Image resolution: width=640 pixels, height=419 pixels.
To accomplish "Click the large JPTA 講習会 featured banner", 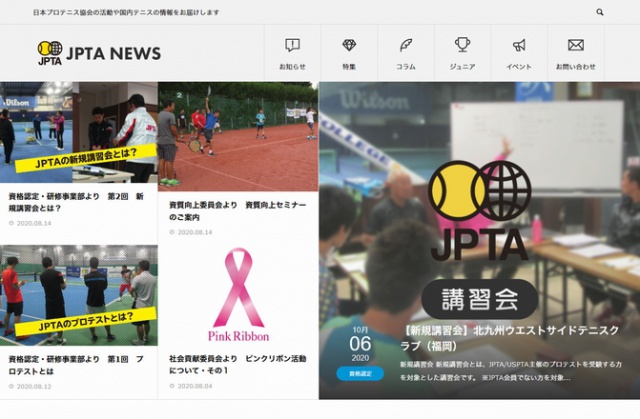I will point(480,240).
